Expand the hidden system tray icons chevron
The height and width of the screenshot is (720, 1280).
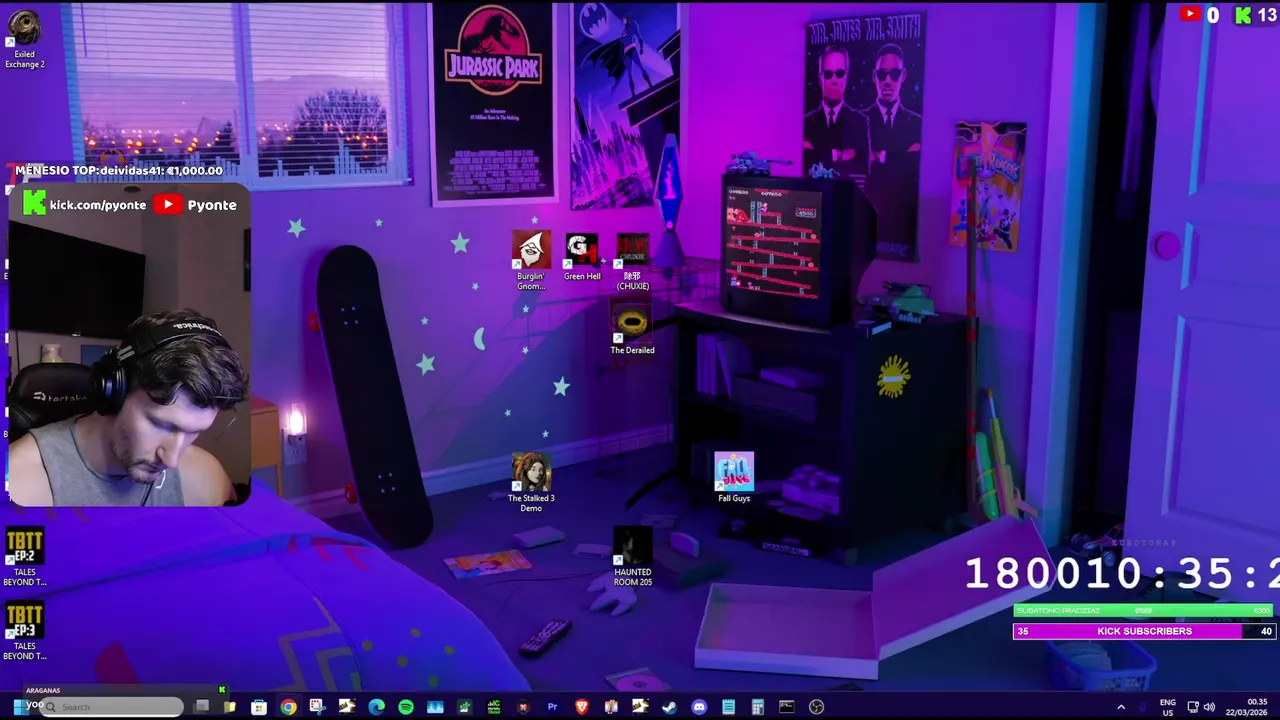[x=1121, y=707]
